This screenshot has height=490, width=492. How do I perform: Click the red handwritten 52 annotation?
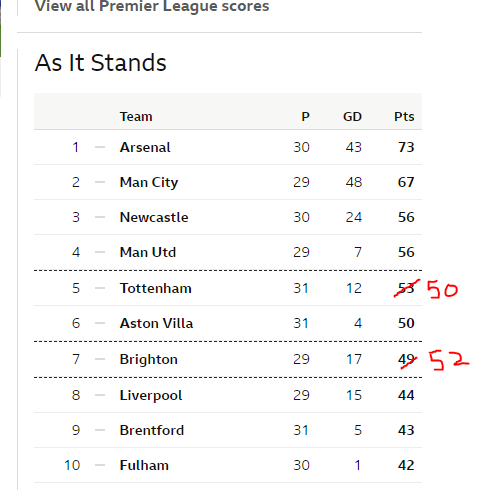click(x=449, y=360)
